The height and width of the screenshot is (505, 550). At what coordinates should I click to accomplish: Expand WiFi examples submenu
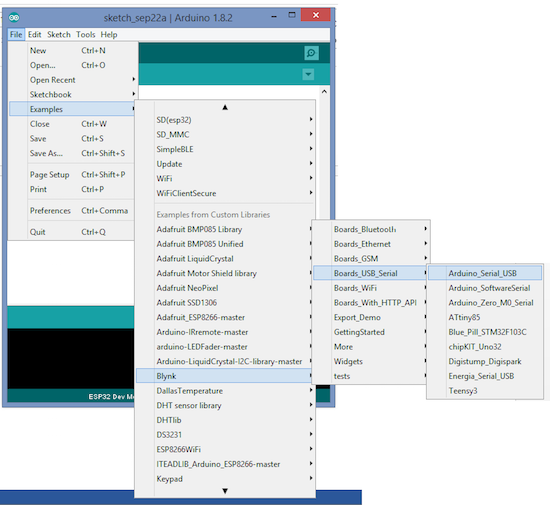point(225,179)
